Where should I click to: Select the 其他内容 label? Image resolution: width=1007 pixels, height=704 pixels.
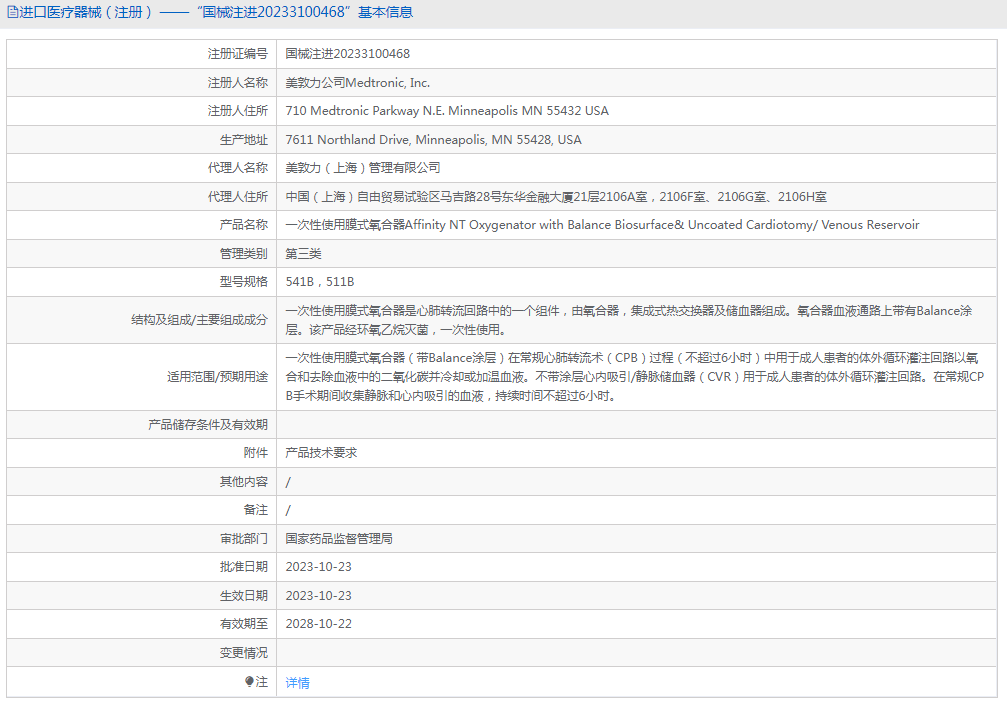(243, 482)
